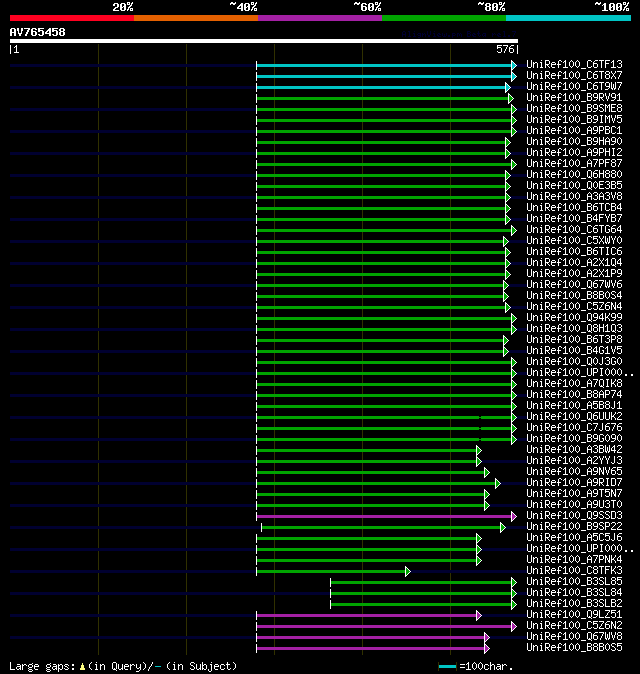Open hit label UniRef100_A9PBC1
Viewport: 640px width, 674px height.
(574, 130)
